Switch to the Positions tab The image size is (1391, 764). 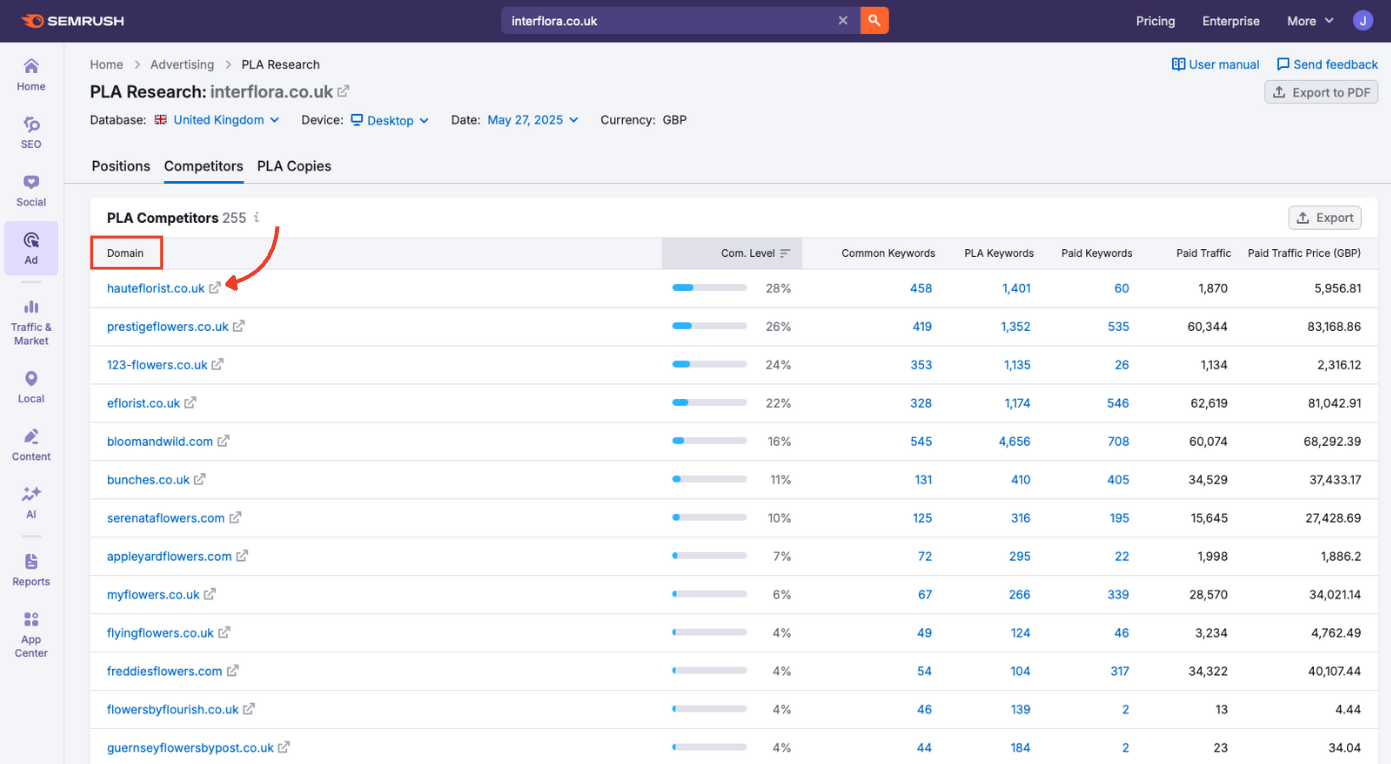[121, 166]
